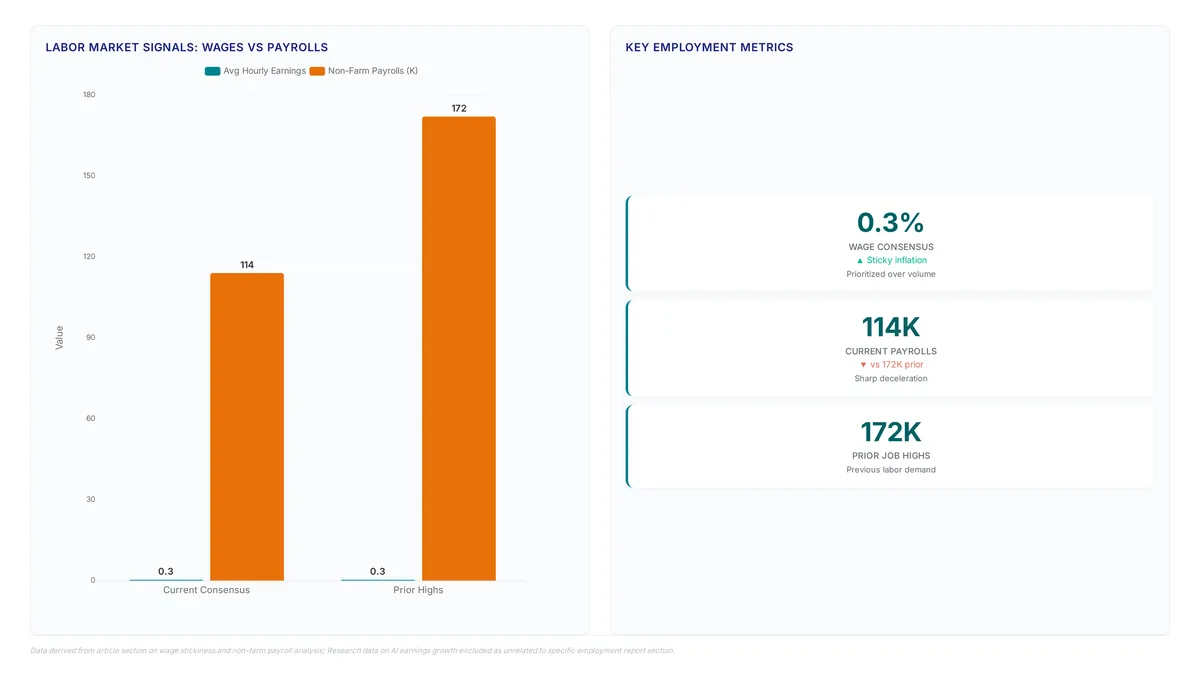Click the 172 data label above bar

point(459,108)
